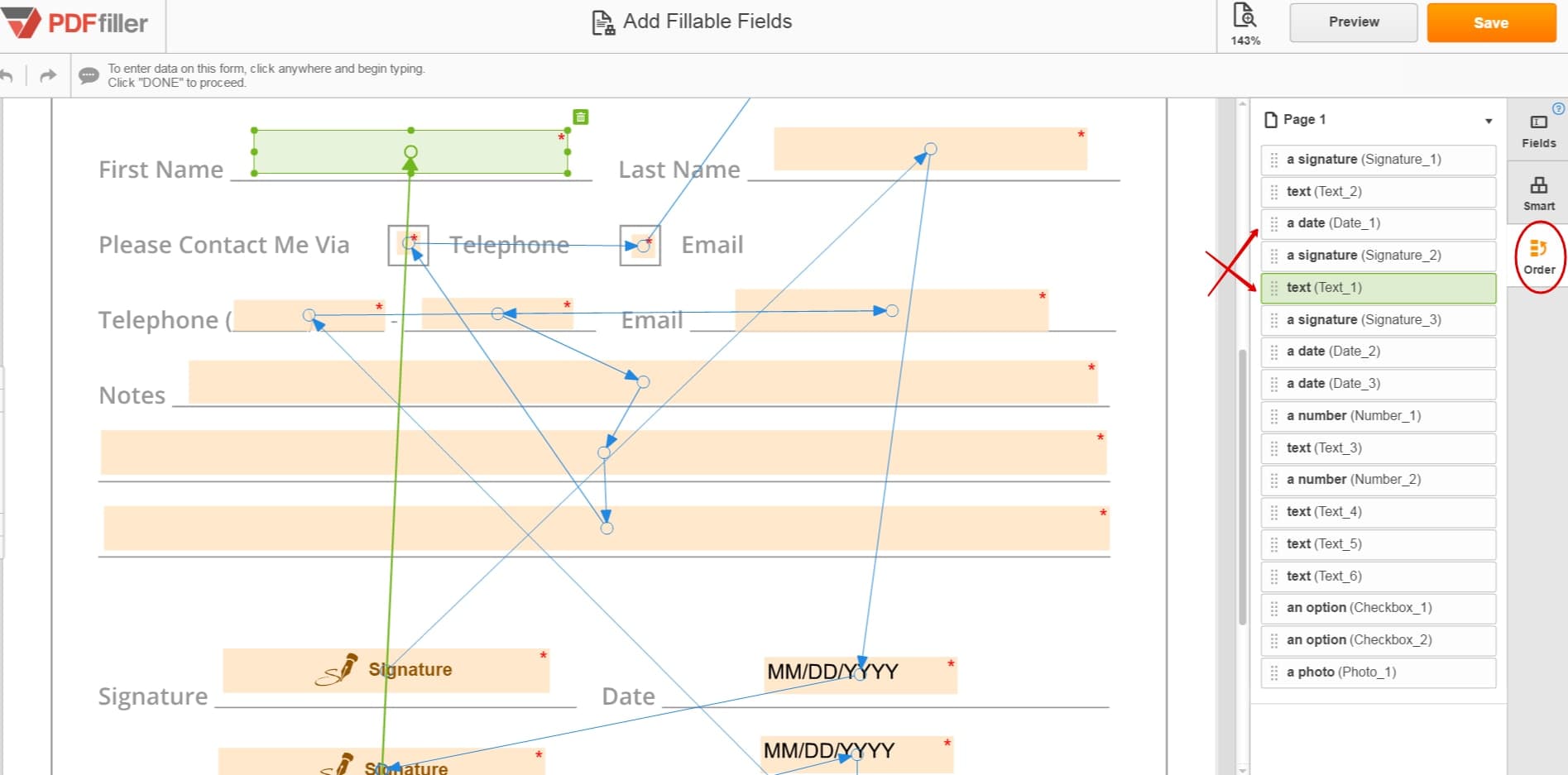The height and width of the screenshot is (775, 1568).
Task: Undo the last action
Action: point(7,76)
